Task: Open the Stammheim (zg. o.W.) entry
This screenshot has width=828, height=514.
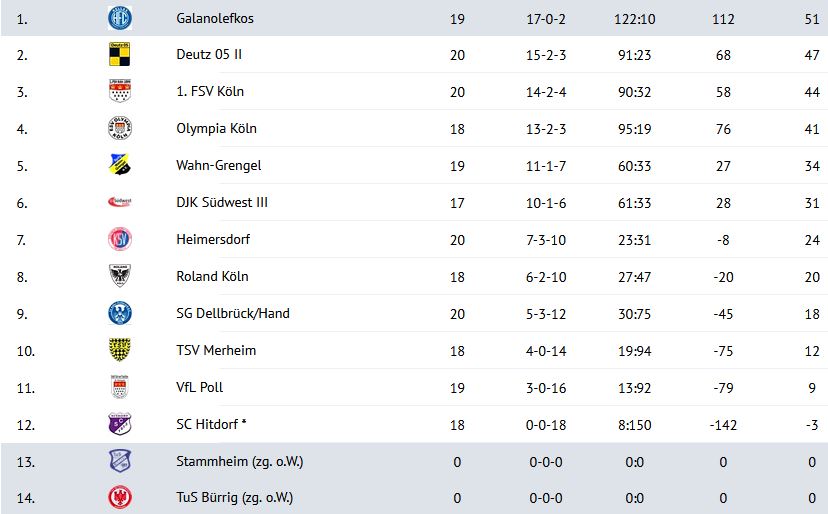Action: [x=240, y=462]
